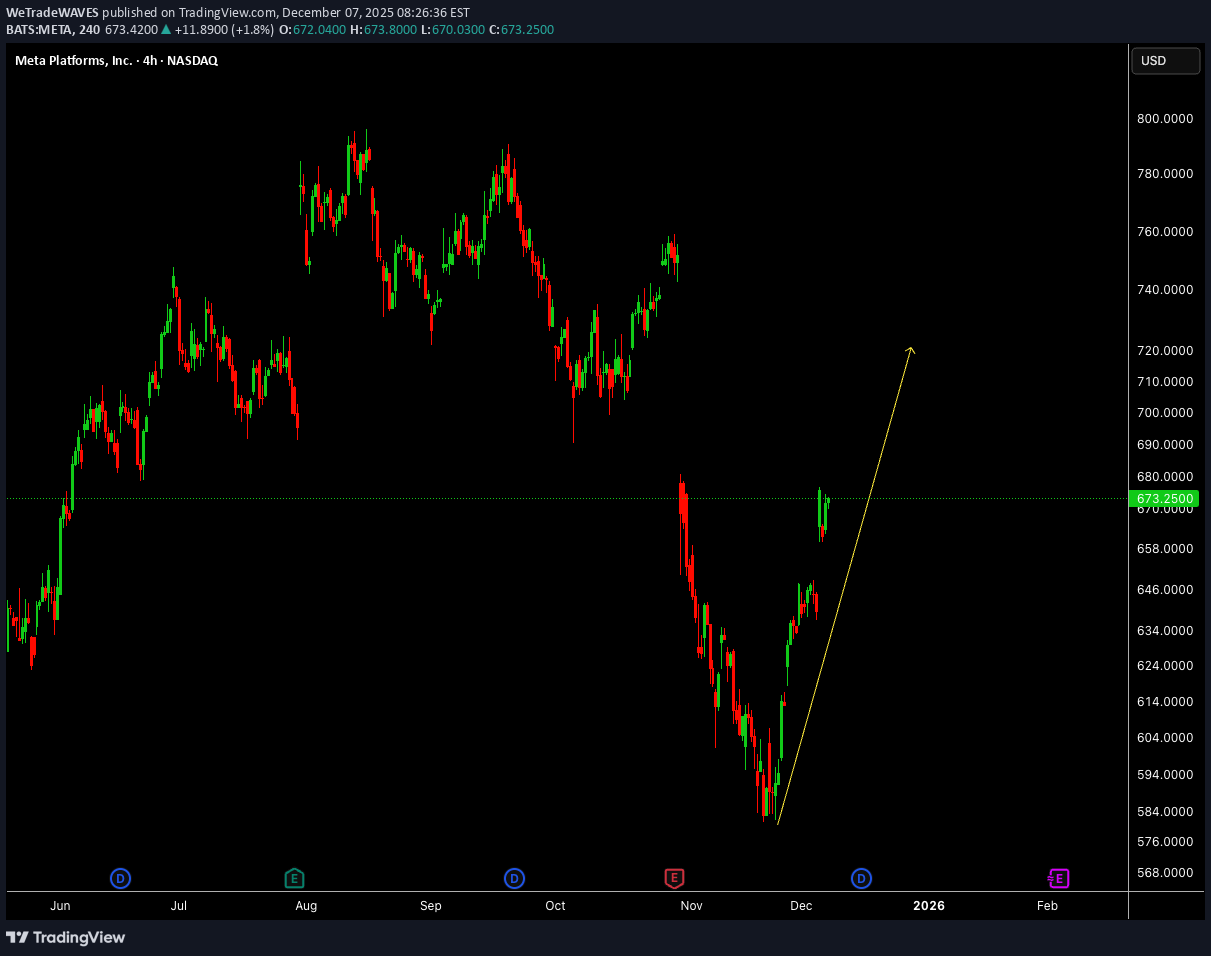Click the 720.0000 price axis label
The width and height of the screenshot is (1211, 956).
(1165, 351)
